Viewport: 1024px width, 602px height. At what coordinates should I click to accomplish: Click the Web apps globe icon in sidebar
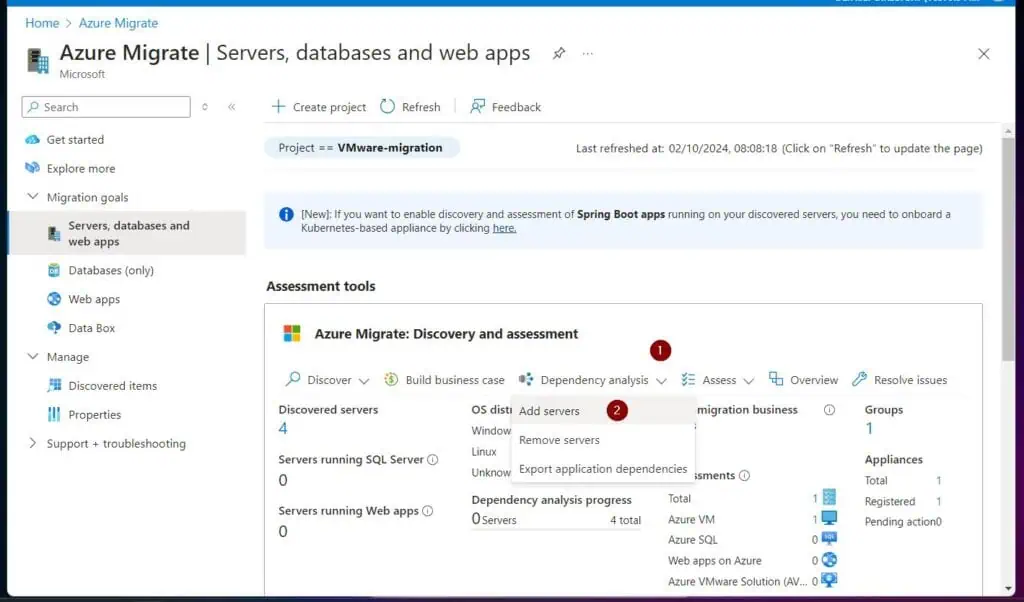click(x=54, y=299)
